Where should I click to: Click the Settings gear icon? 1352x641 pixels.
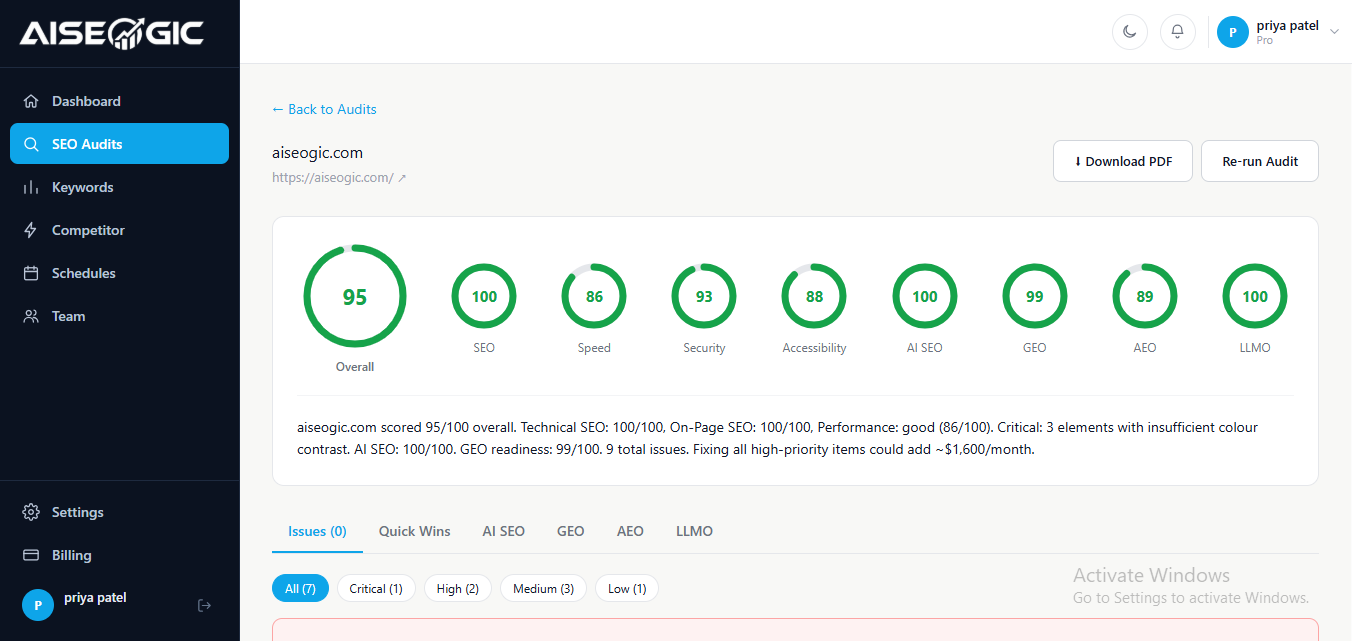pyautogui.click(x=31, y=512)
